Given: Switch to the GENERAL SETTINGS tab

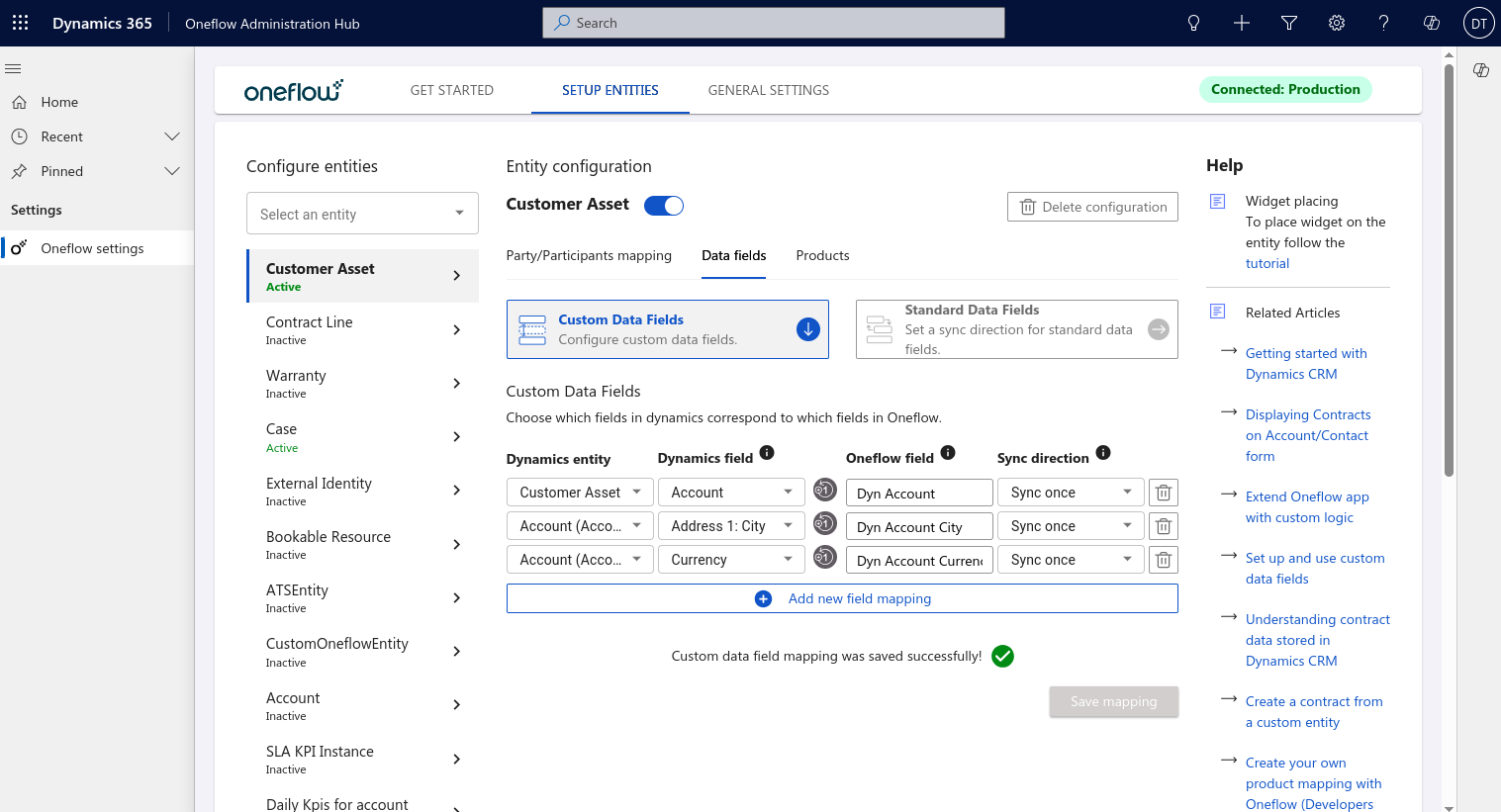Looking at the screenshot, I should pyautogui.click(x=769, y=90).
